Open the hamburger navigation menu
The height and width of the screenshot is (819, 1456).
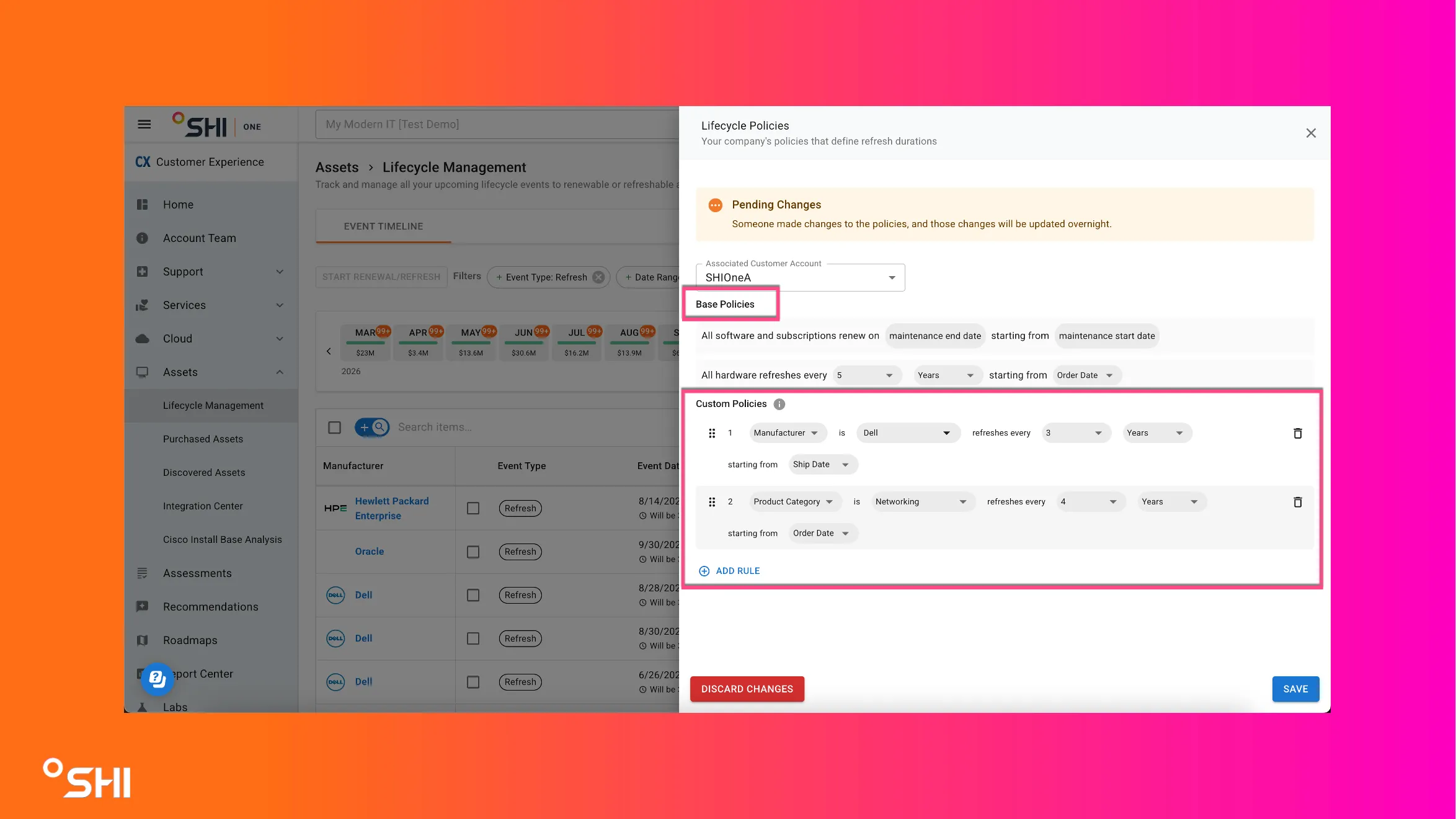(144, 124)
